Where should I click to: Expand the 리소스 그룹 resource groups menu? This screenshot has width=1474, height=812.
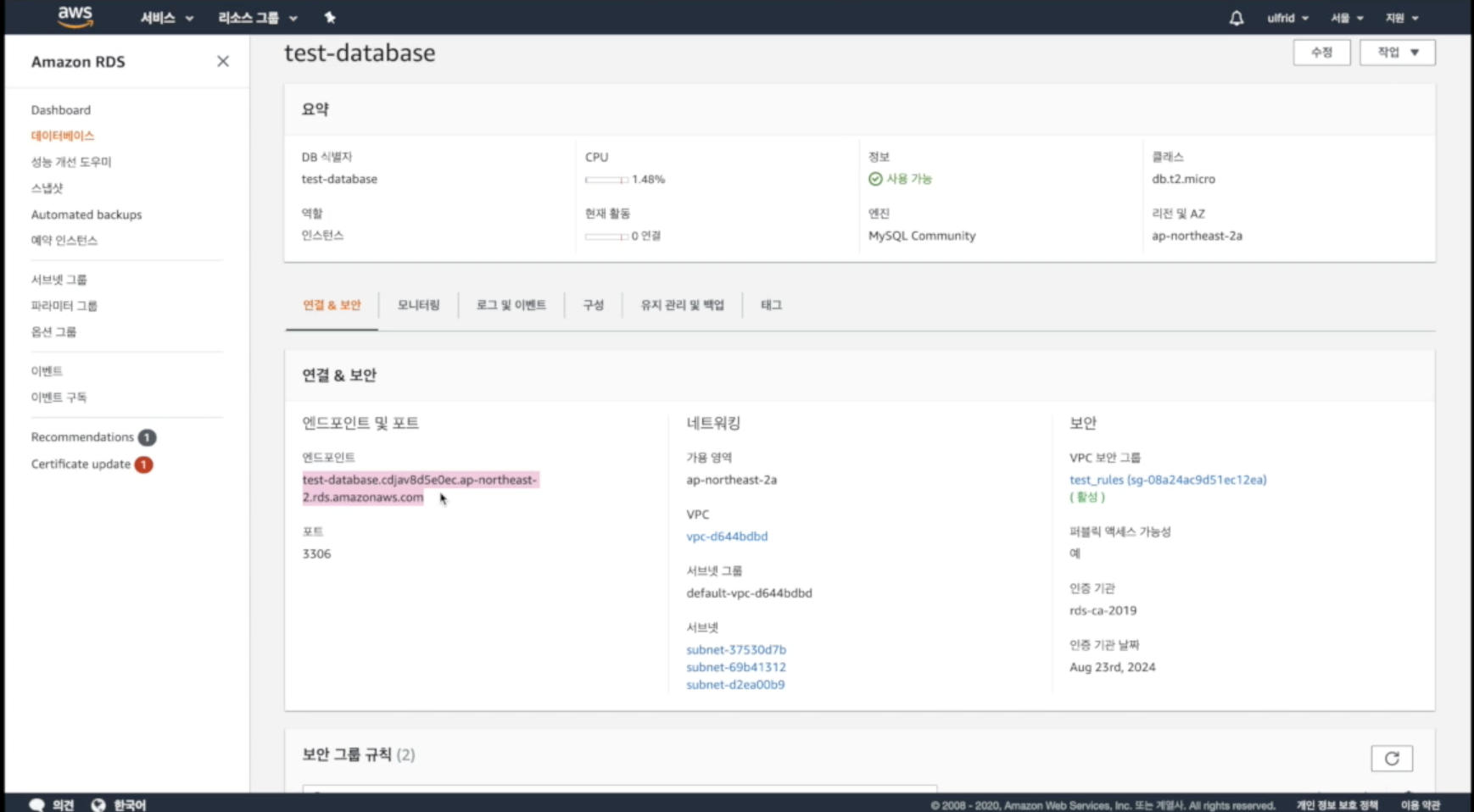coord(257,18)
